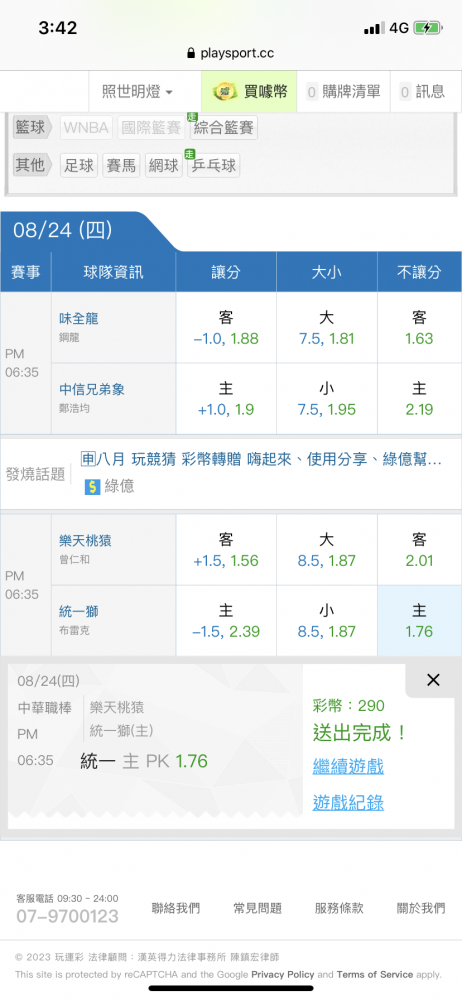
Task: Select 樂天桃猿 客 moneyline 2.01
Action: coord(419,550)
